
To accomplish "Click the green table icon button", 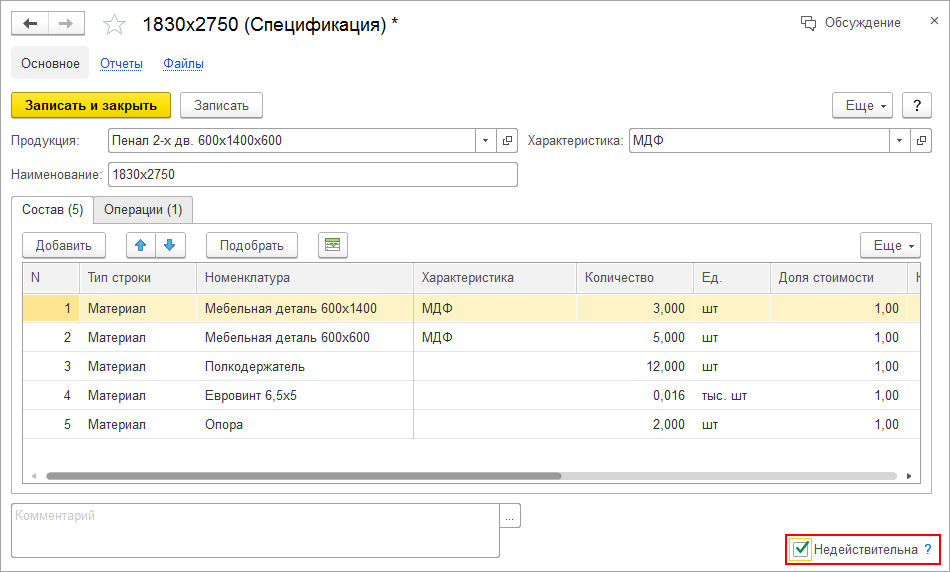I will pos(332,245).
